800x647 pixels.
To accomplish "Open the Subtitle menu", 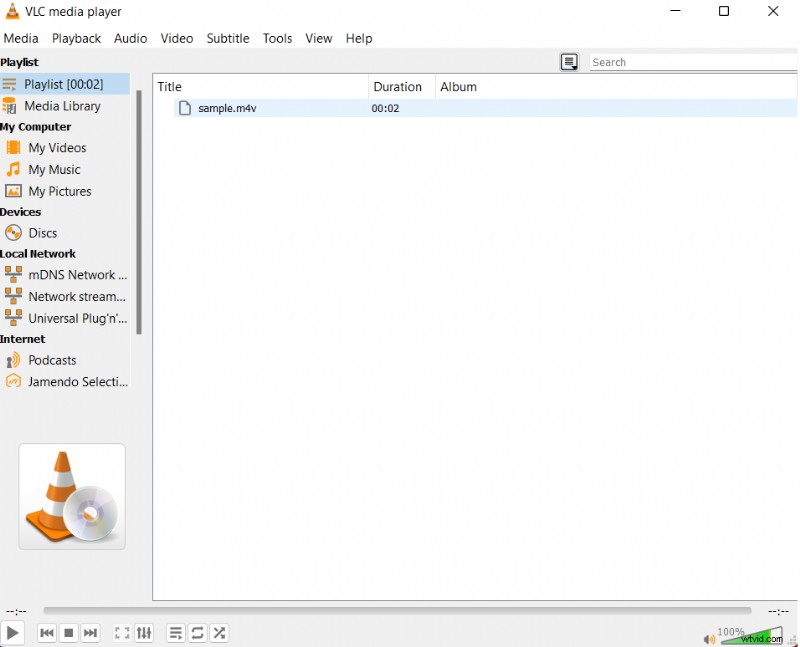I will (228, 38).
